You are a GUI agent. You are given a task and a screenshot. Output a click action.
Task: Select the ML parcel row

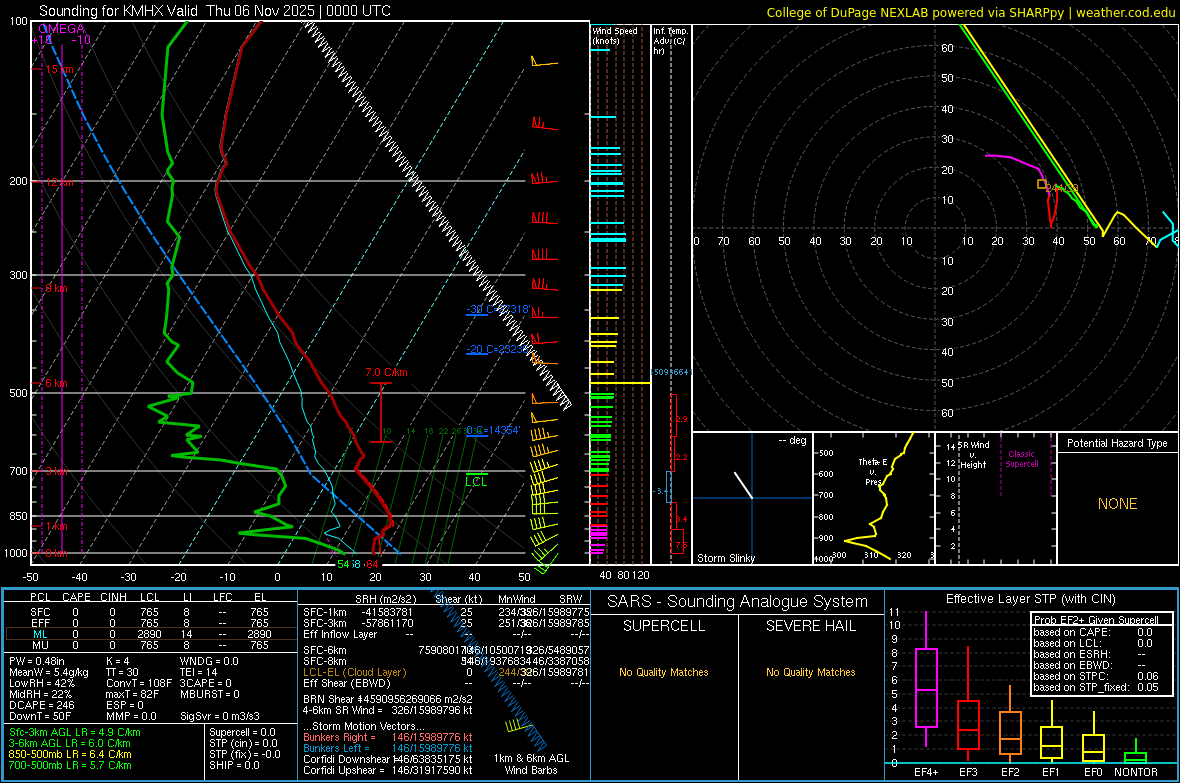coord(151,634)
